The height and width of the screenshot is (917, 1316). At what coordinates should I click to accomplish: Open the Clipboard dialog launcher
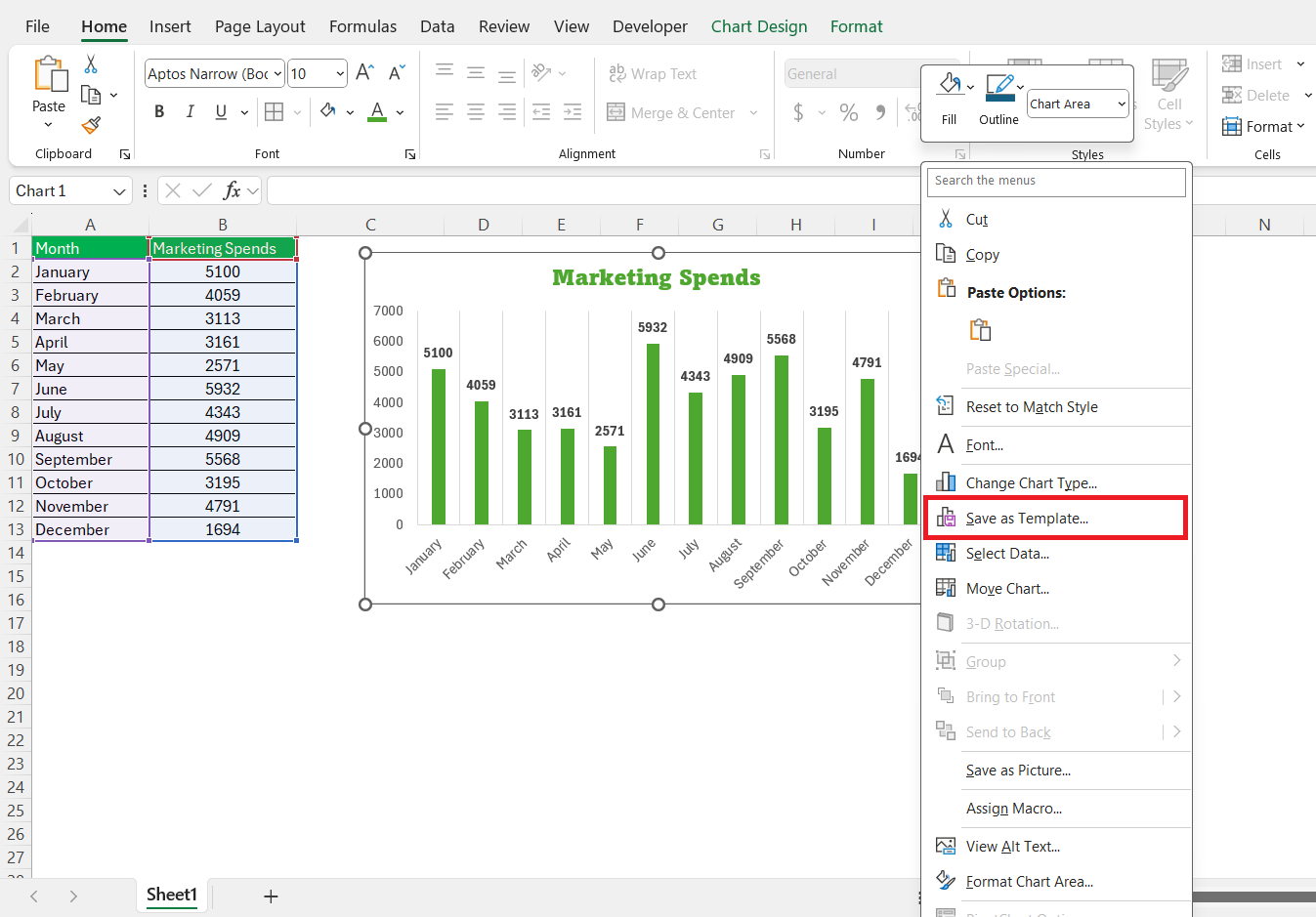click(x=125, y=154)
